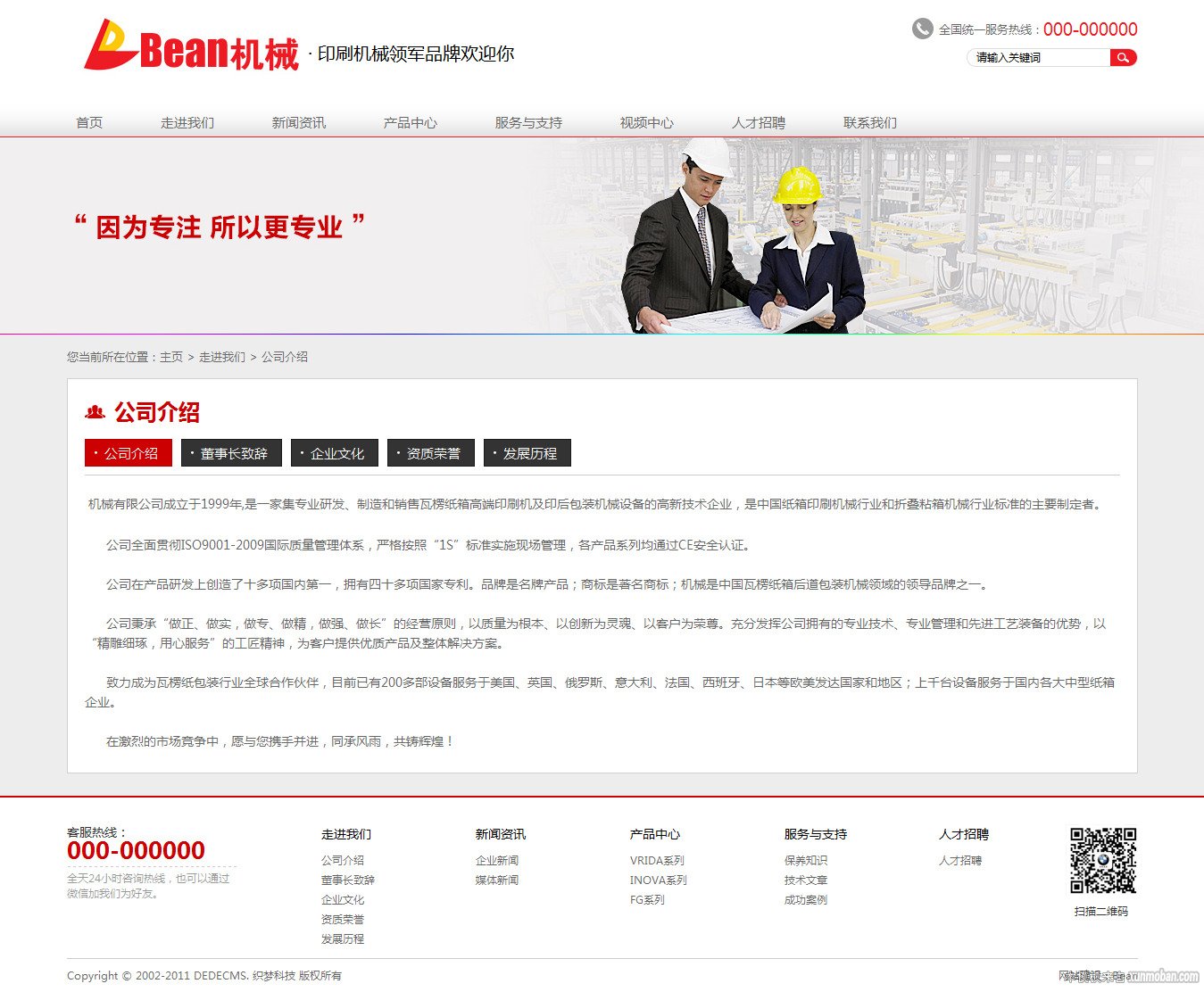Open 人才招聘 in the navigation bar

(759, 123)
